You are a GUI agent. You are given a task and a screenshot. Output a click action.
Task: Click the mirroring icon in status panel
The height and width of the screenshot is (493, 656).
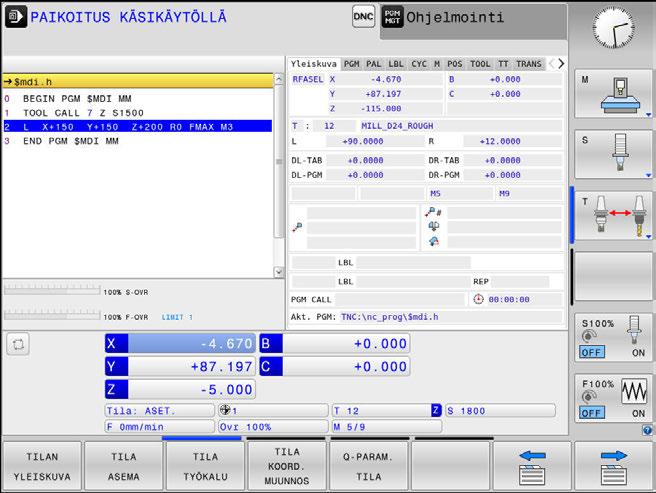point(433,226)
